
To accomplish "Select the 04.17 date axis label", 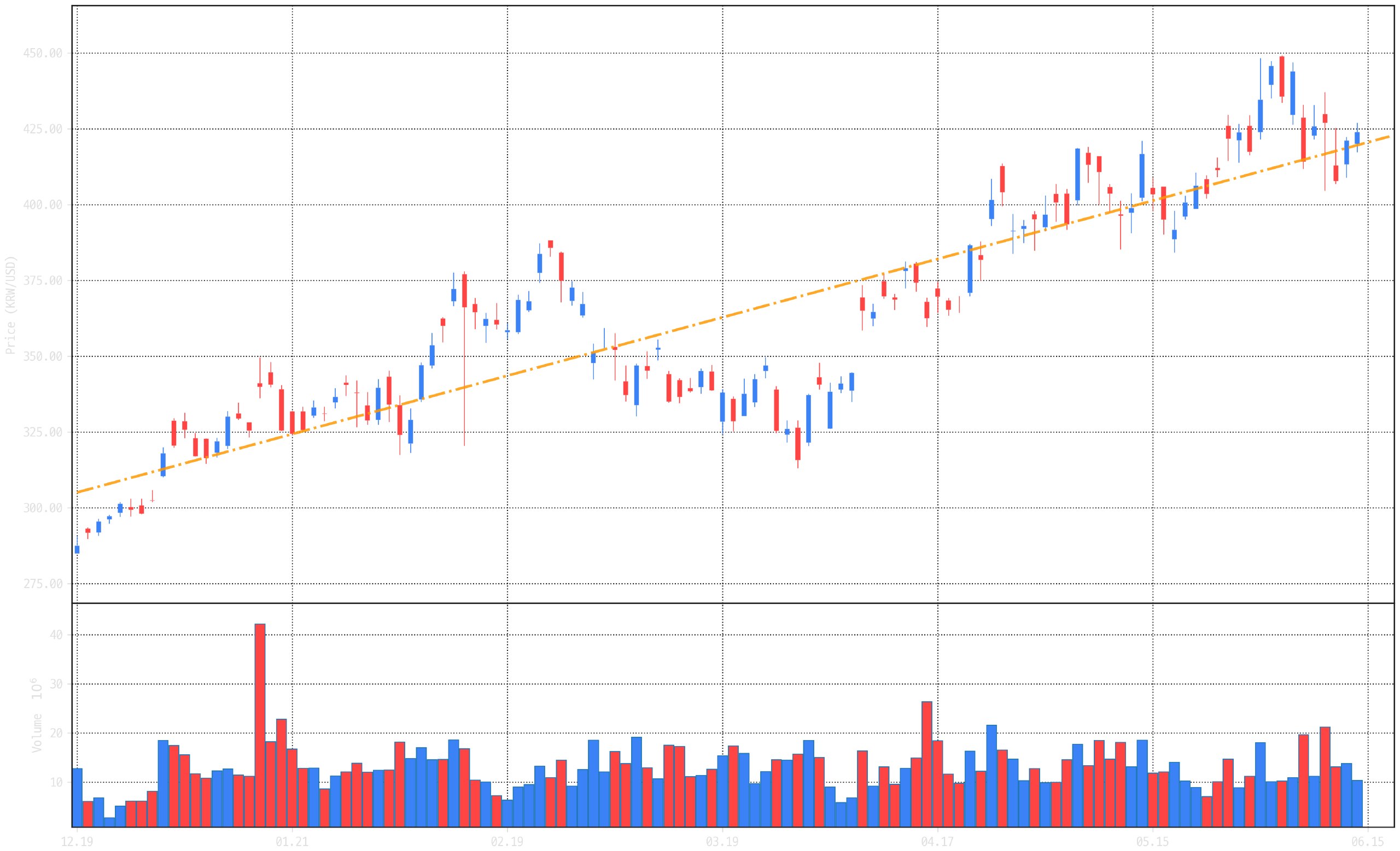I will click(x=937, y=841).
